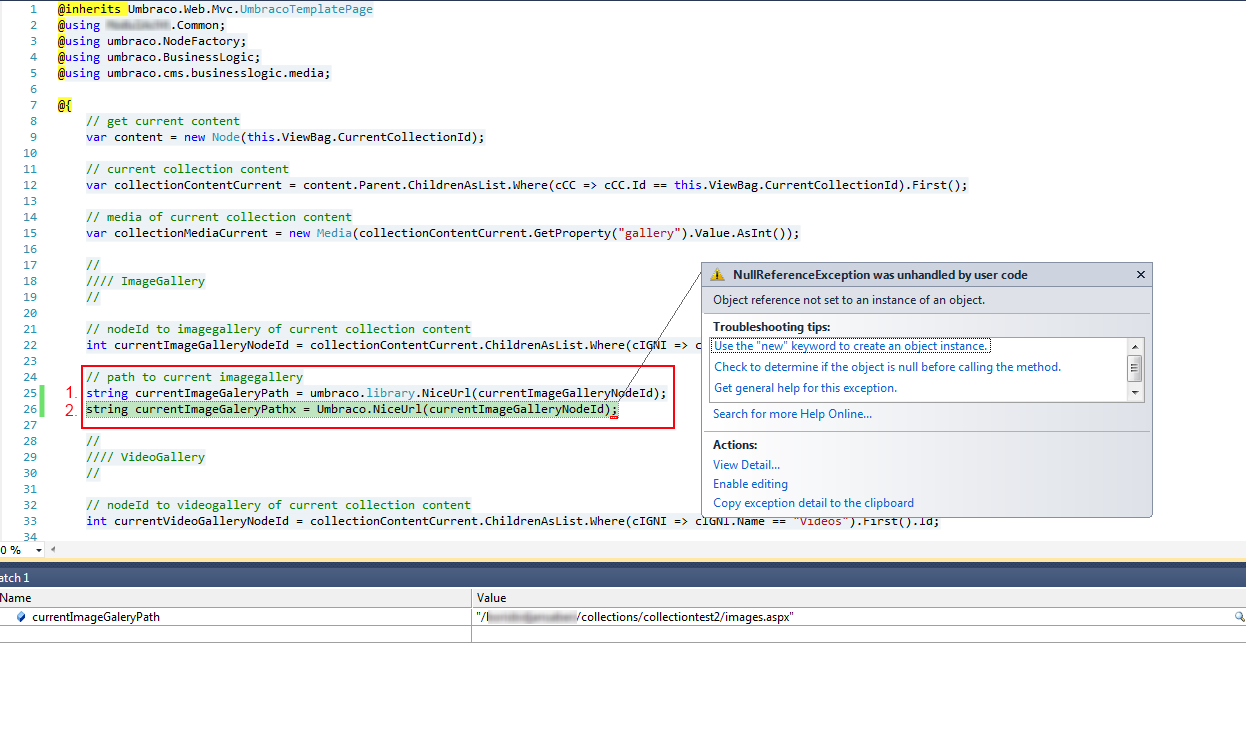Click the 'Media' type on the collectionMediaCurrent line
1246x739 pixels.
click(335, 233)
